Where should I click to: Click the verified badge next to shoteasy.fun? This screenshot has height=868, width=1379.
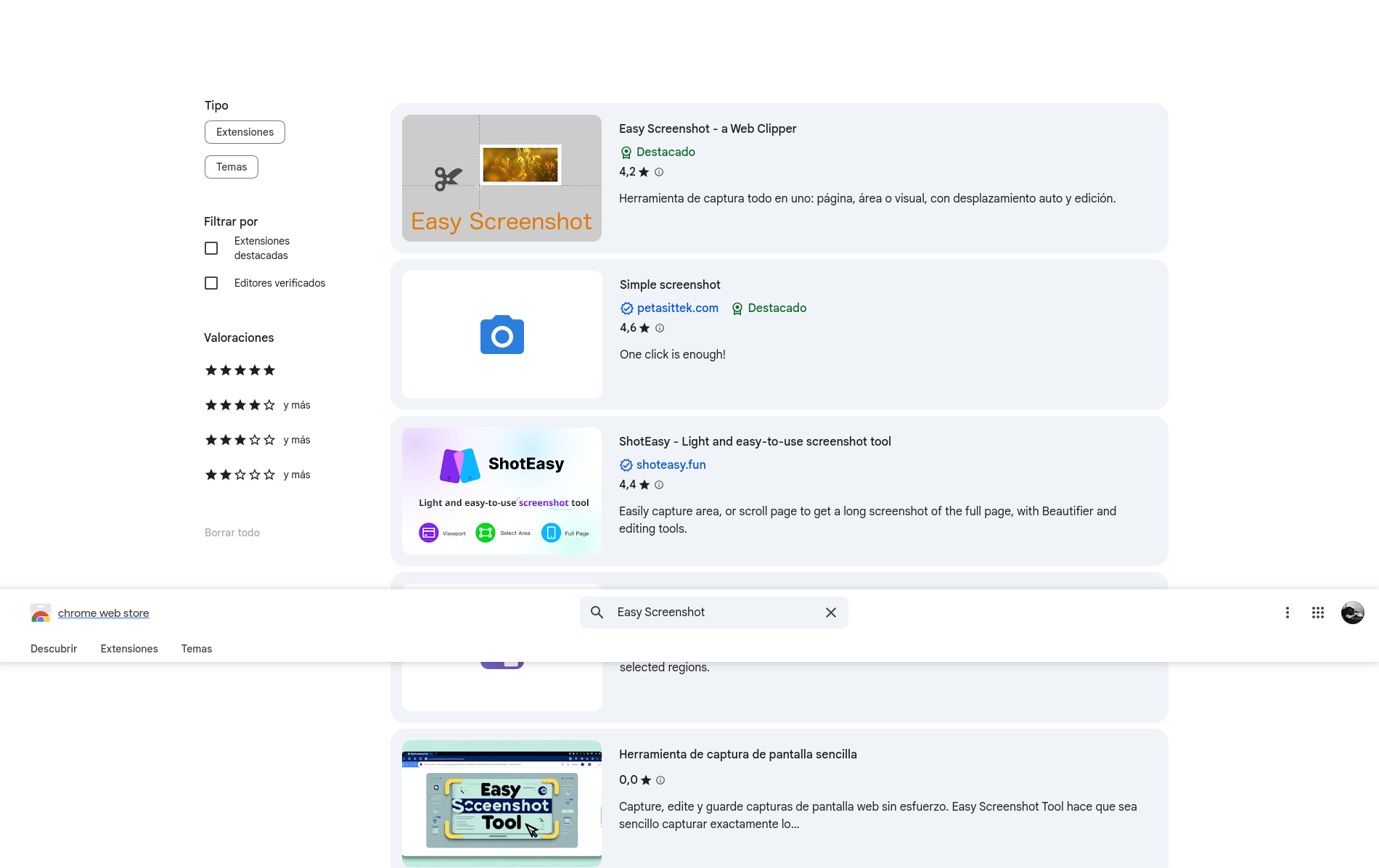(626, 465)
